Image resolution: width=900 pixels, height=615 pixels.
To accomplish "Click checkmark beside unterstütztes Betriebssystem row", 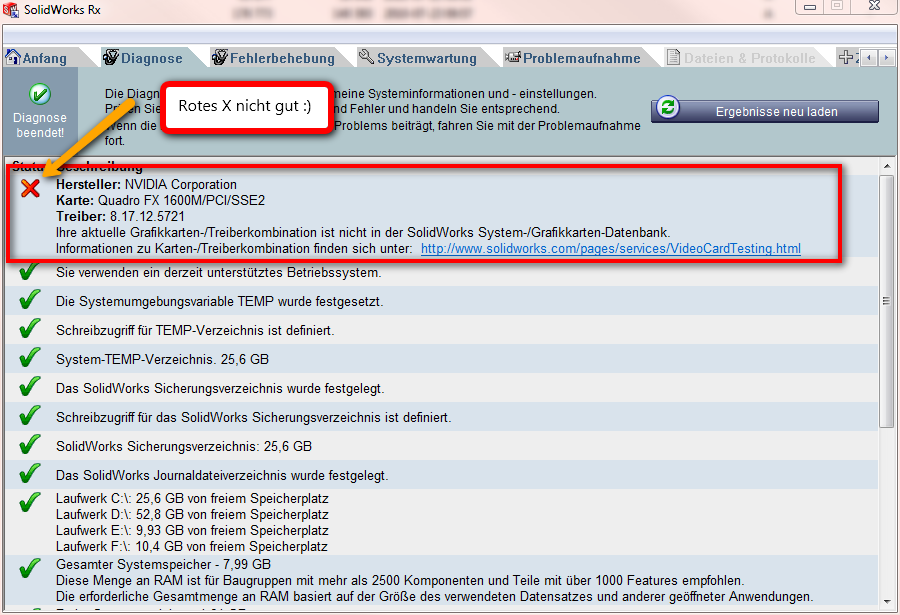I will tap(30, 270).
